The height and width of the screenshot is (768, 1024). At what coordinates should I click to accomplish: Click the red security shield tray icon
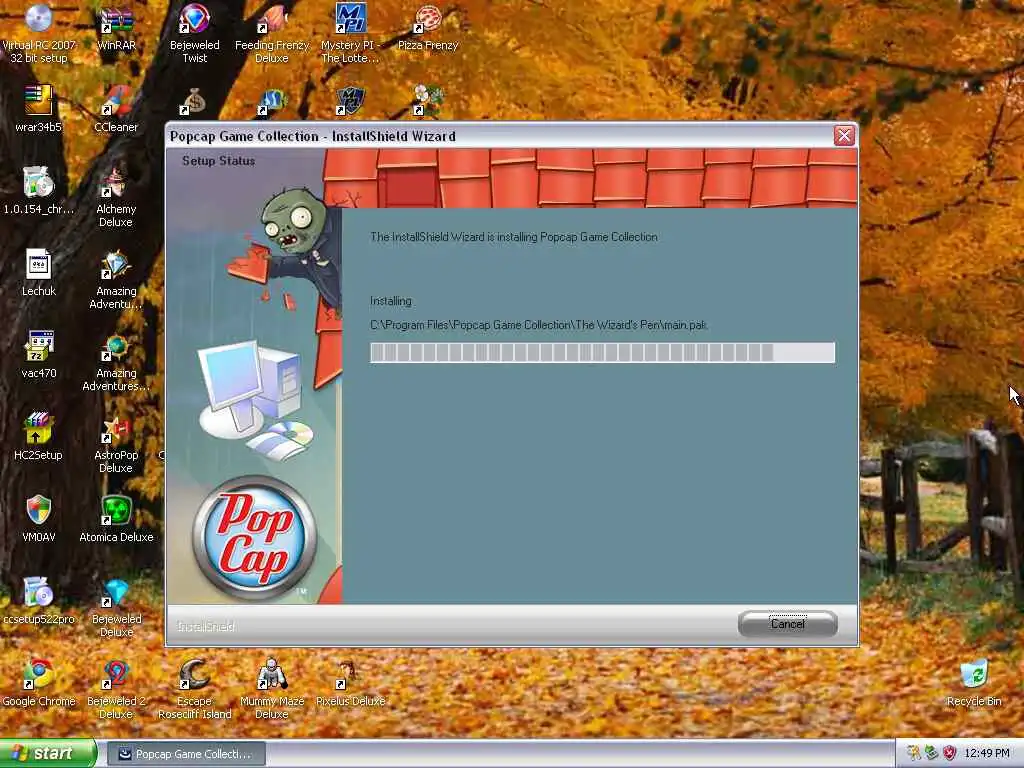950,753
